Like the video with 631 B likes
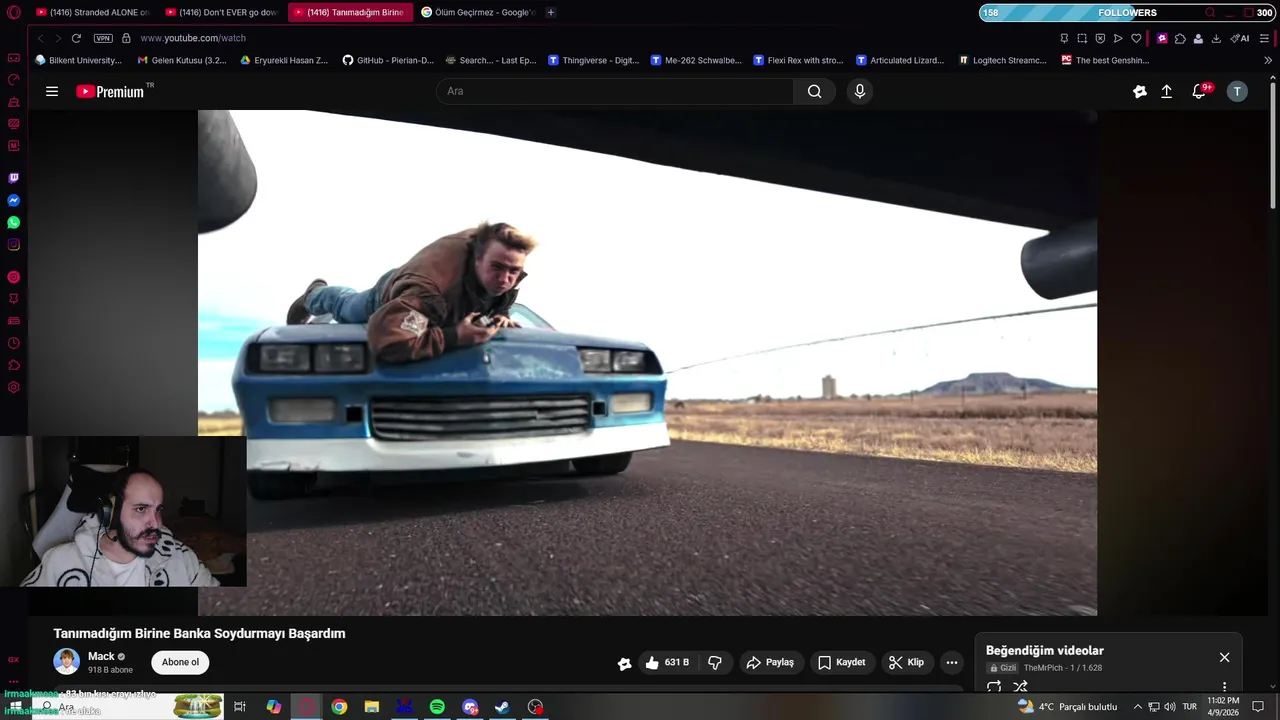 [667, 662]
